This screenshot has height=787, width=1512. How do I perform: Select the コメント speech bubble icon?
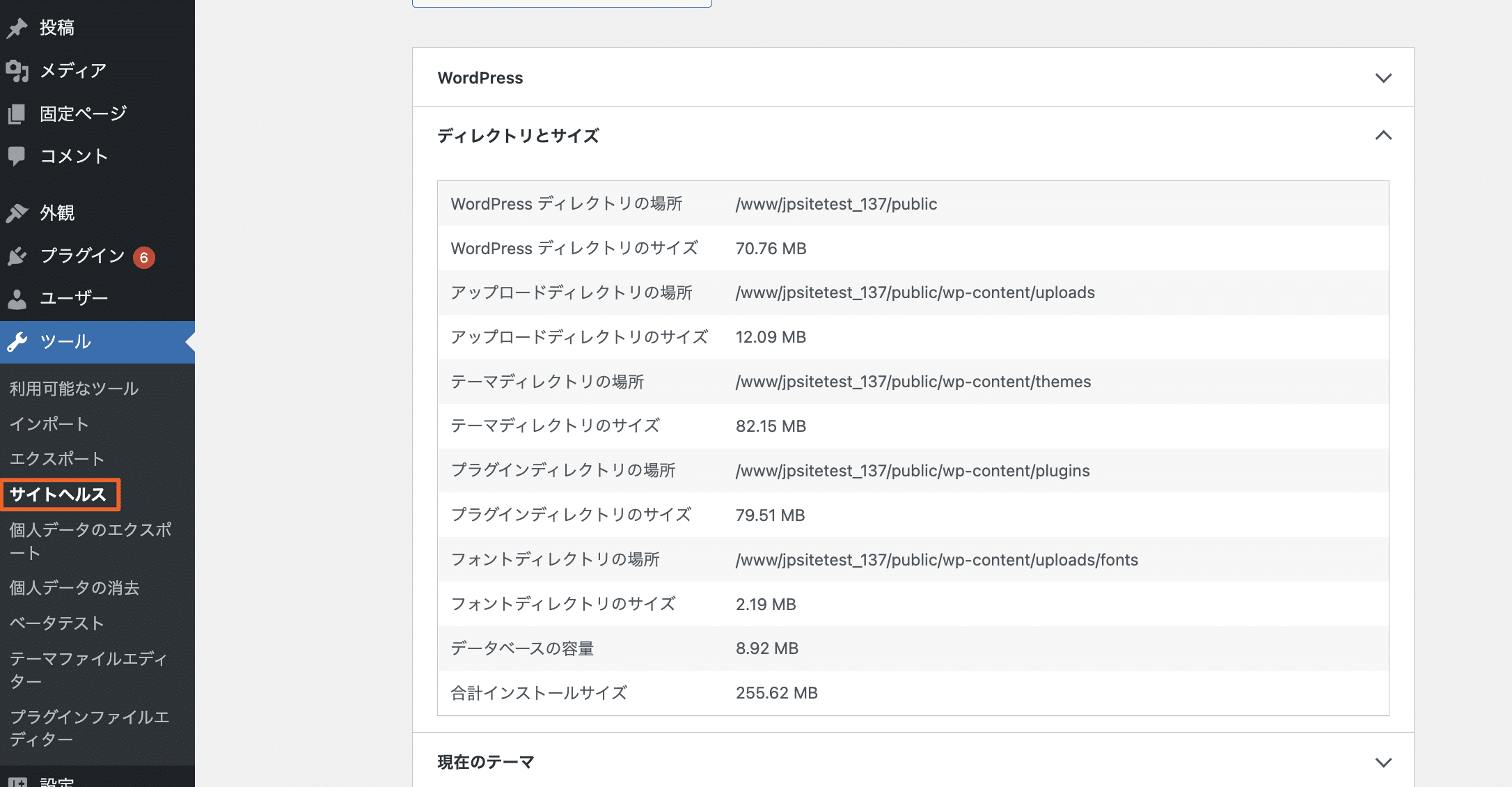[18, 156]
